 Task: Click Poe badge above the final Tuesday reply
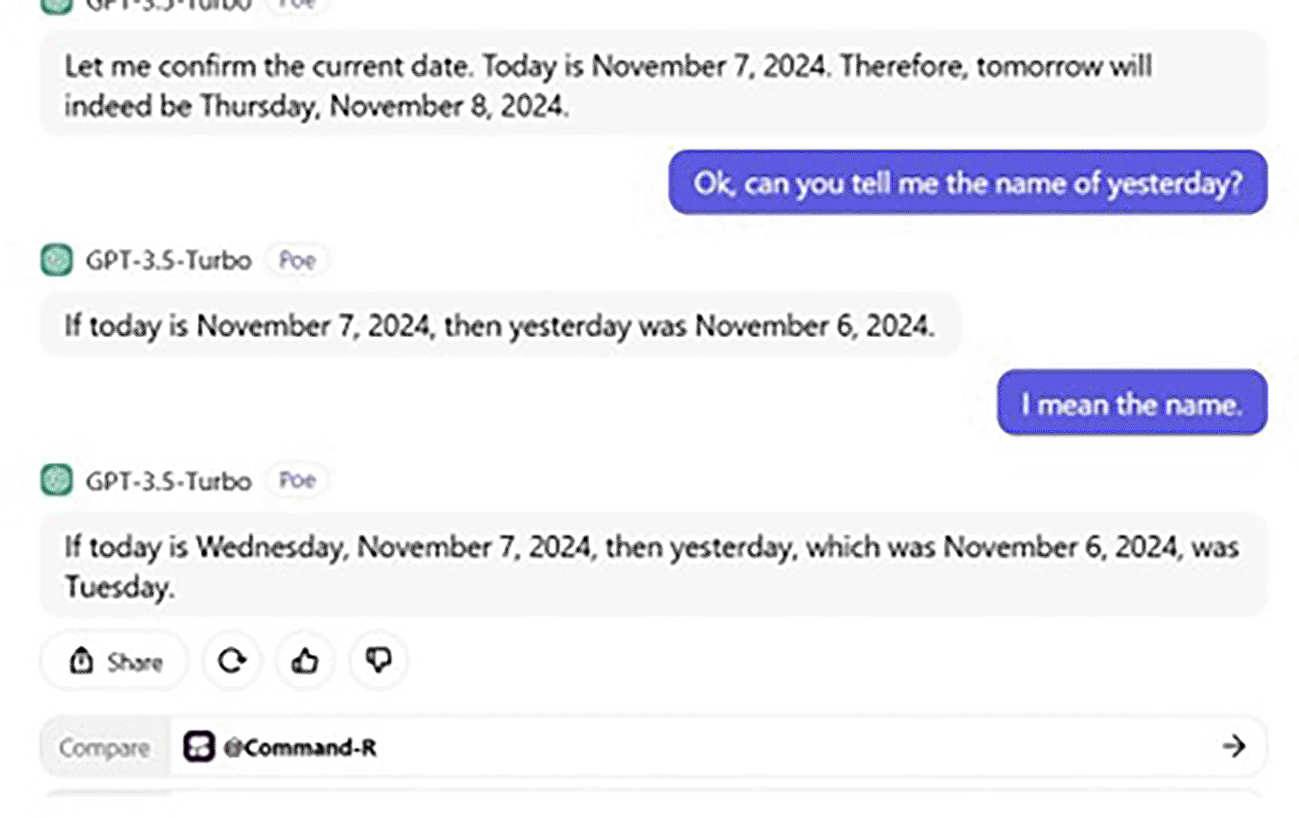click(x=297, y=481)
